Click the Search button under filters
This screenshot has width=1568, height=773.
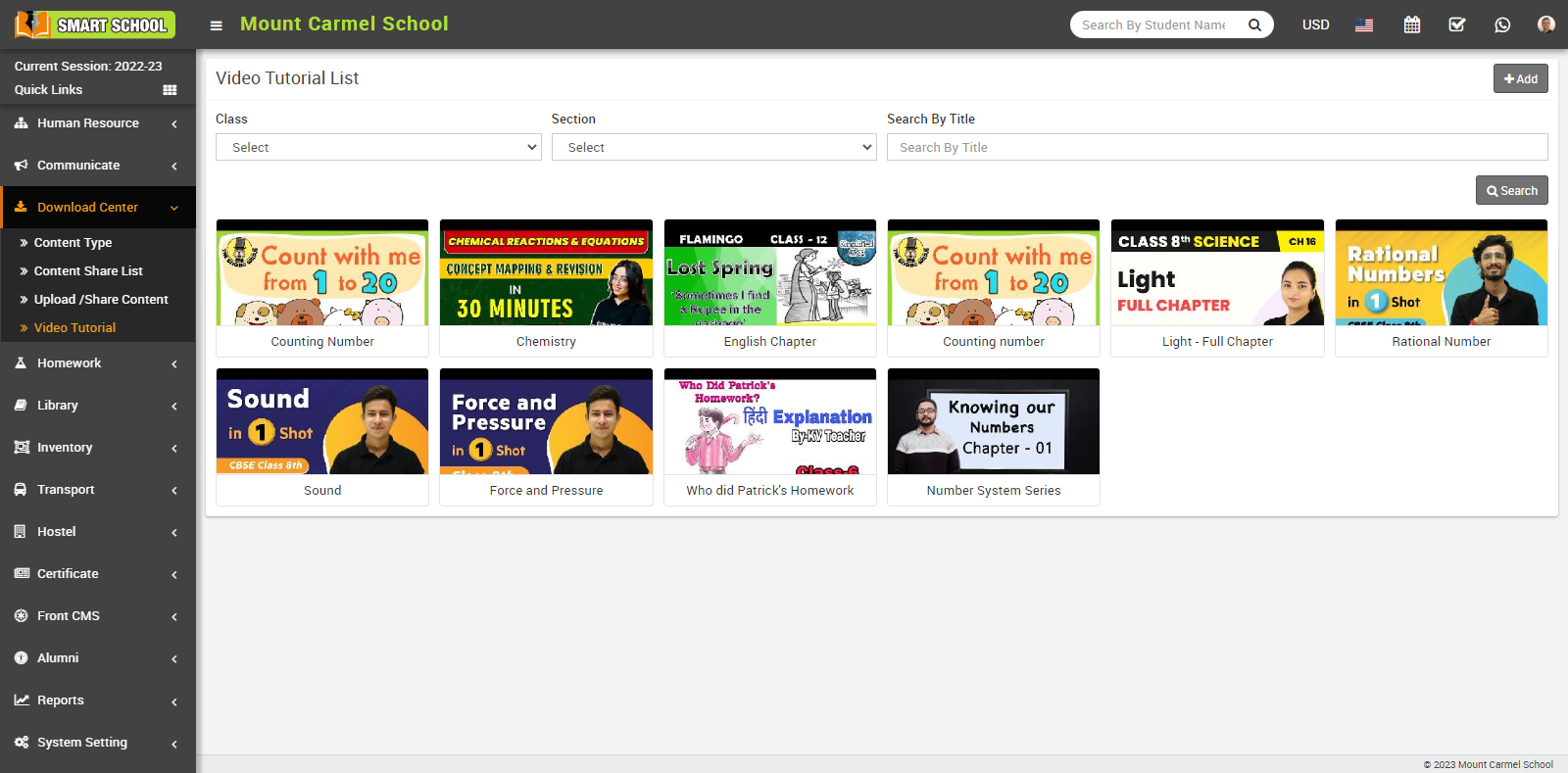pyautogui.click(x=1511, y=190)
